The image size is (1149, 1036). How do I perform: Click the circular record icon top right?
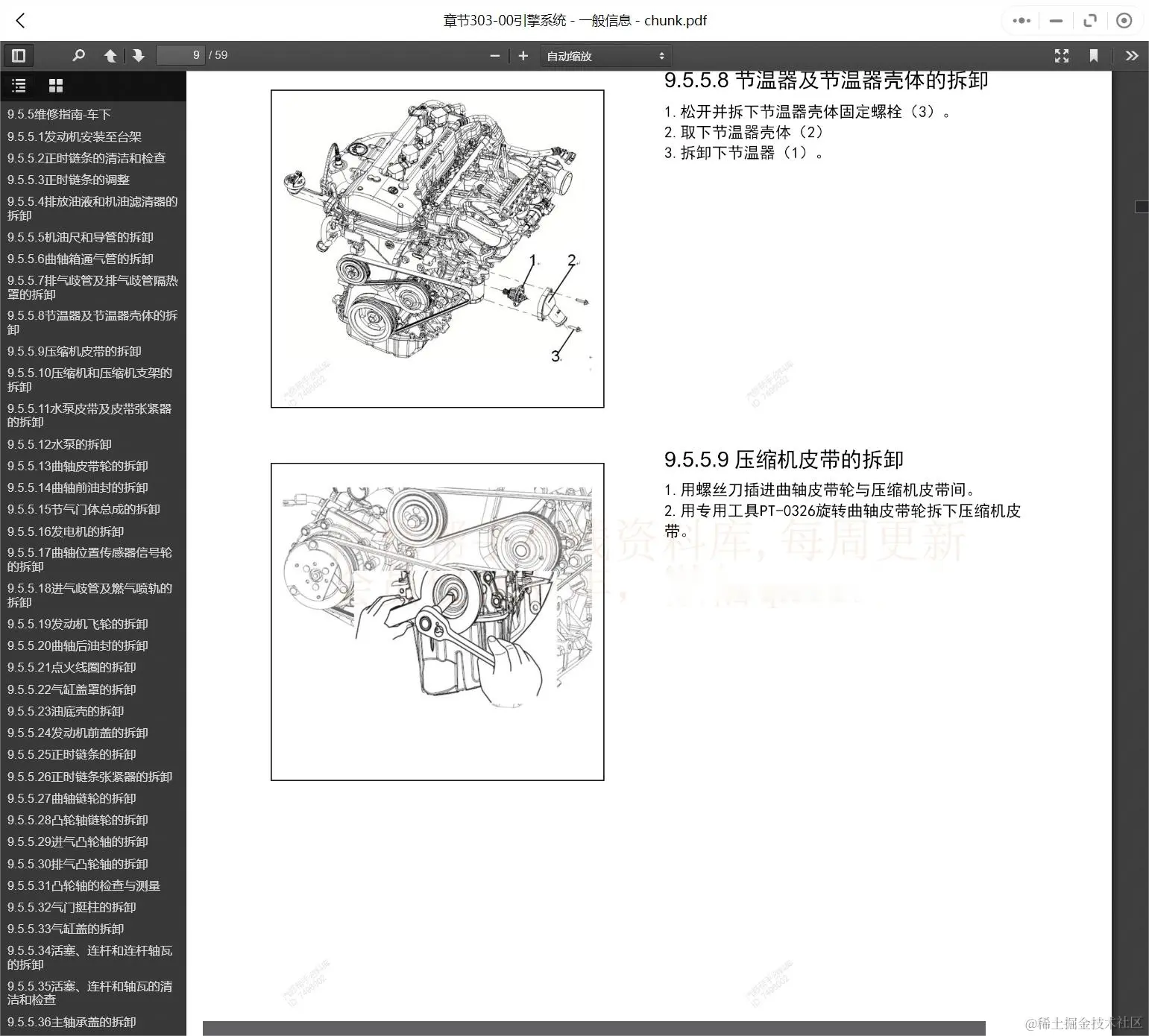(x=1124, y=20)
